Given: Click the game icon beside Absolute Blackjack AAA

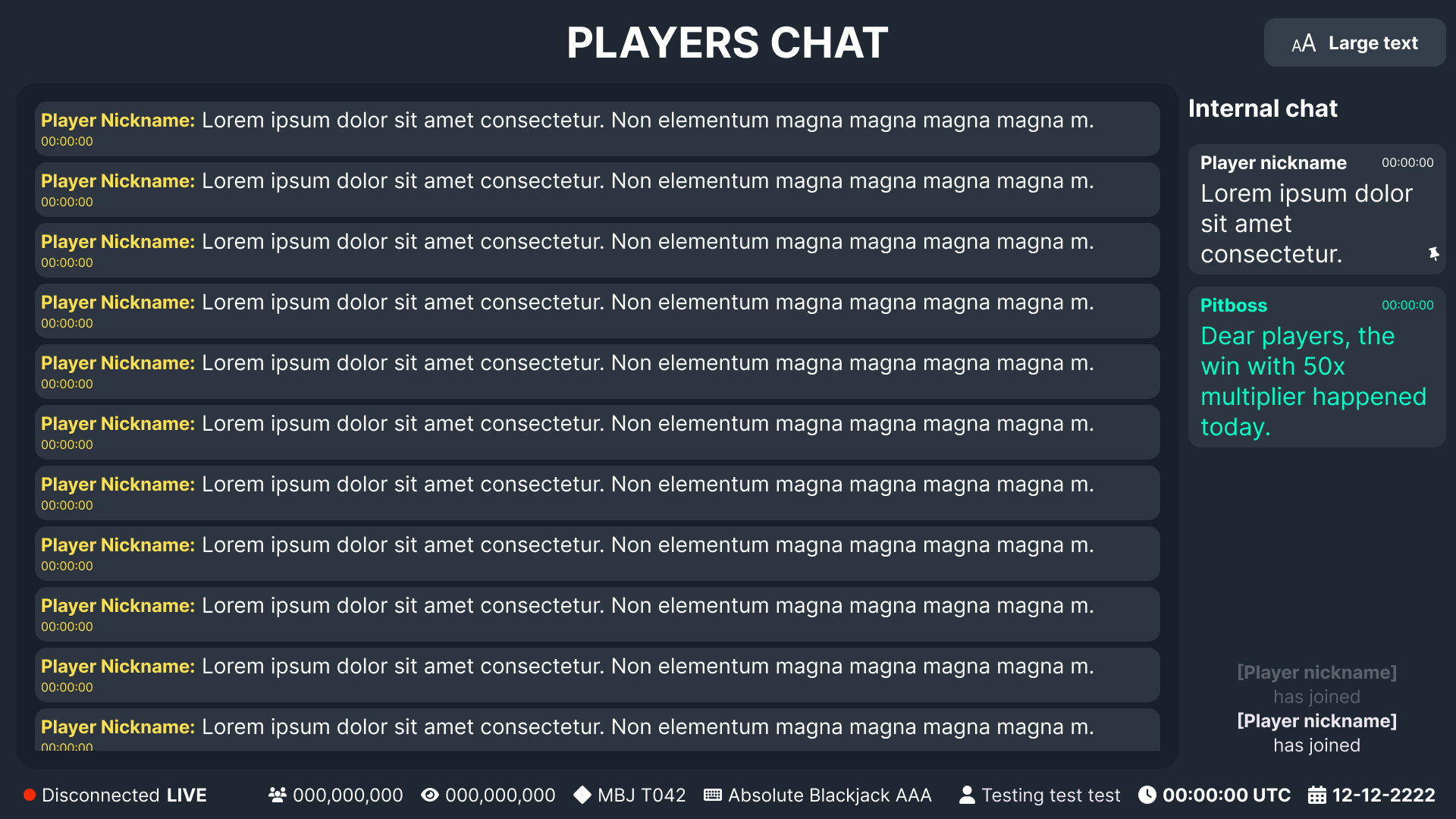Looking at the screenshot, I should (713, 795).
